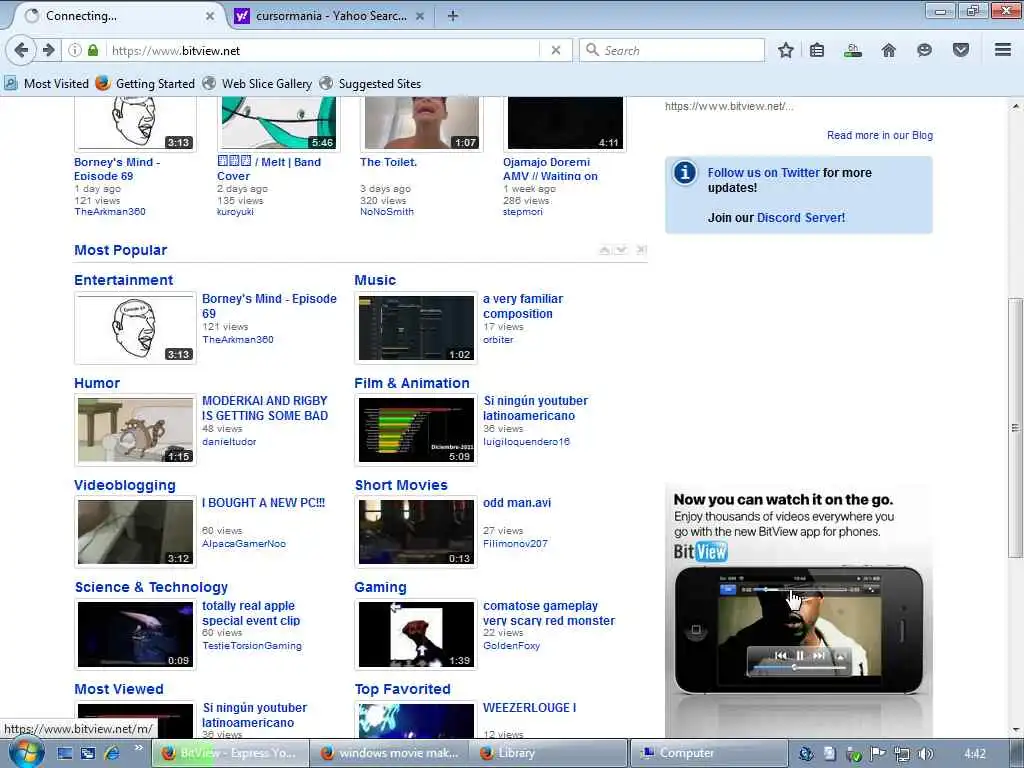This screenshot has width=1024, height=768.
Task: Open the comatose gameplay video thumbnail
Action: click(x=416, y=634)
